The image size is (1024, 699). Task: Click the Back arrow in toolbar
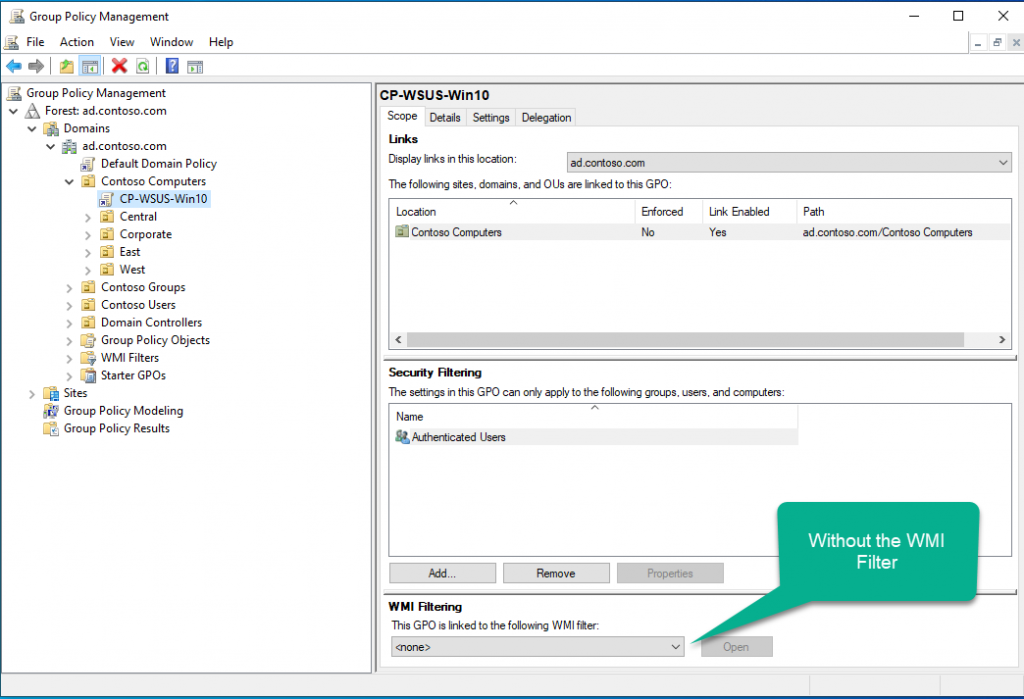14,66
